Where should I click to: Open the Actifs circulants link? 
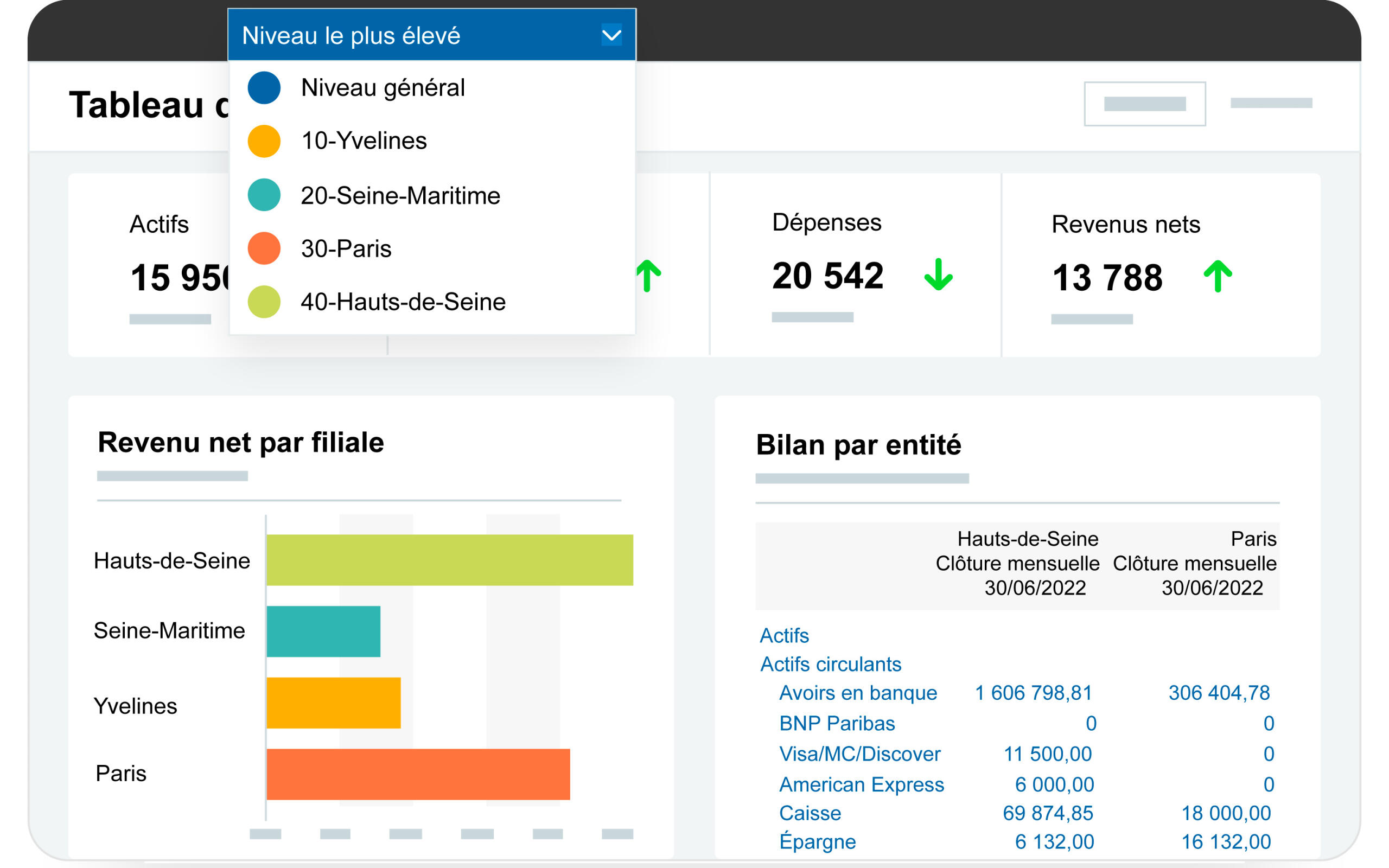pyautogui.click(x=831, y=664)
